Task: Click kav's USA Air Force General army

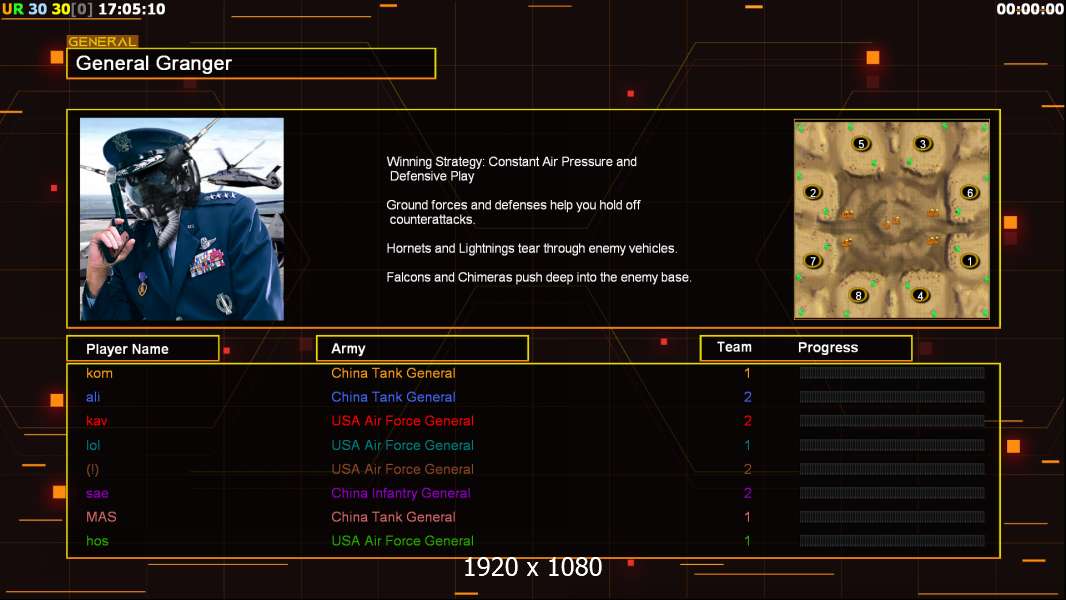Action: point(402,421)
